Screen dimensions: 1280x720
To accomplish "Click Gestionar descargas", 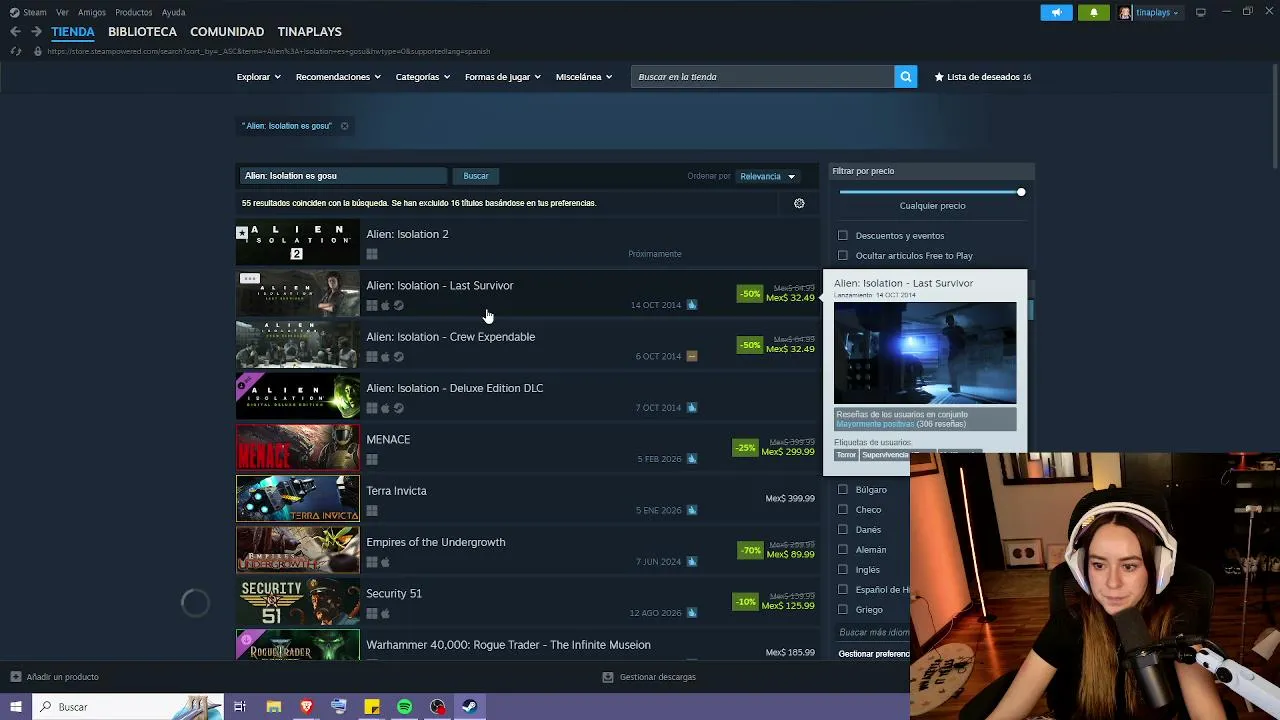I will click(x=657, y=677).
